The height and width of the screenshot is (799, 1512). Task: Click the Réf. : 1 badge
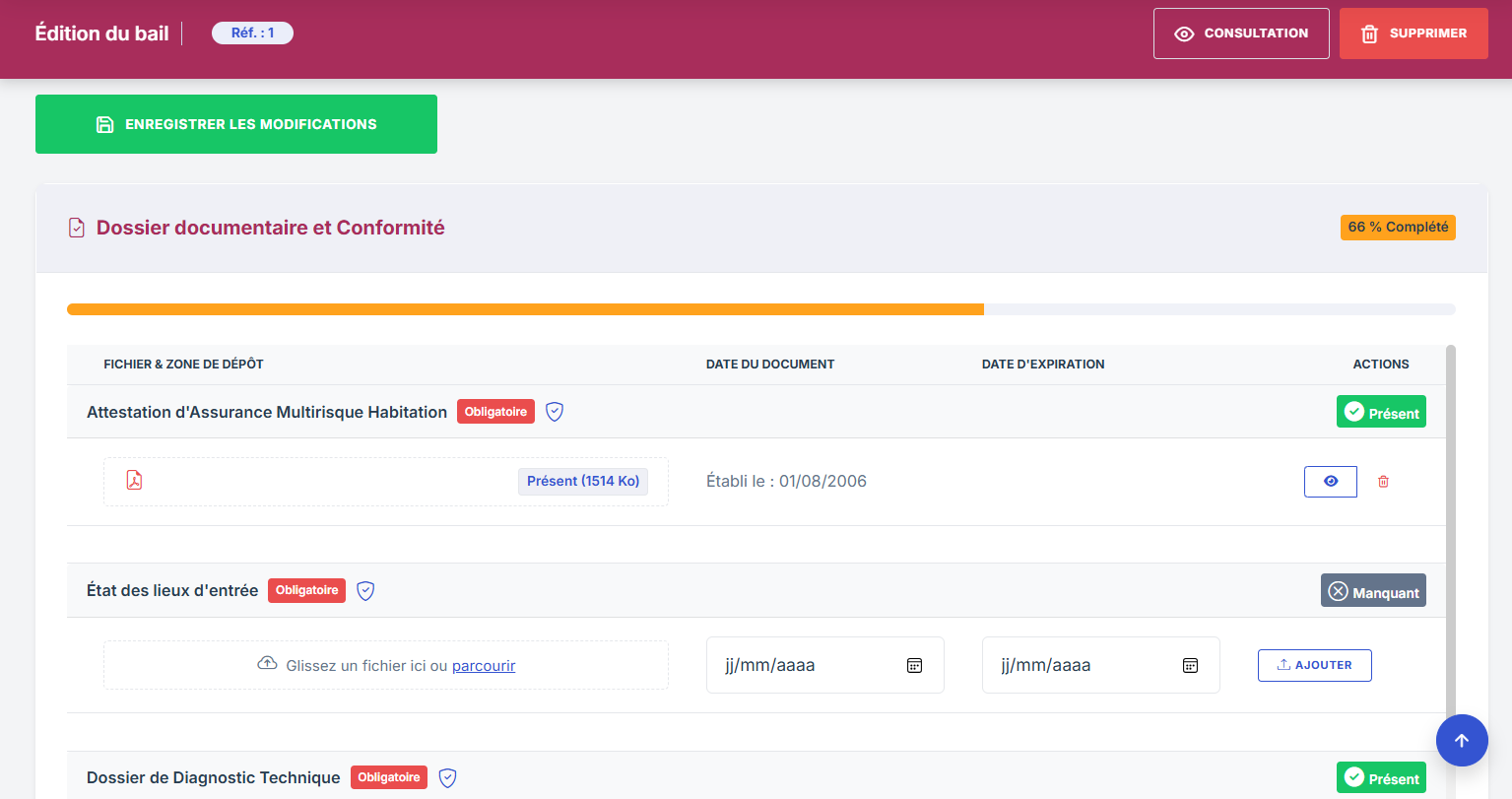tap(252, 33)
